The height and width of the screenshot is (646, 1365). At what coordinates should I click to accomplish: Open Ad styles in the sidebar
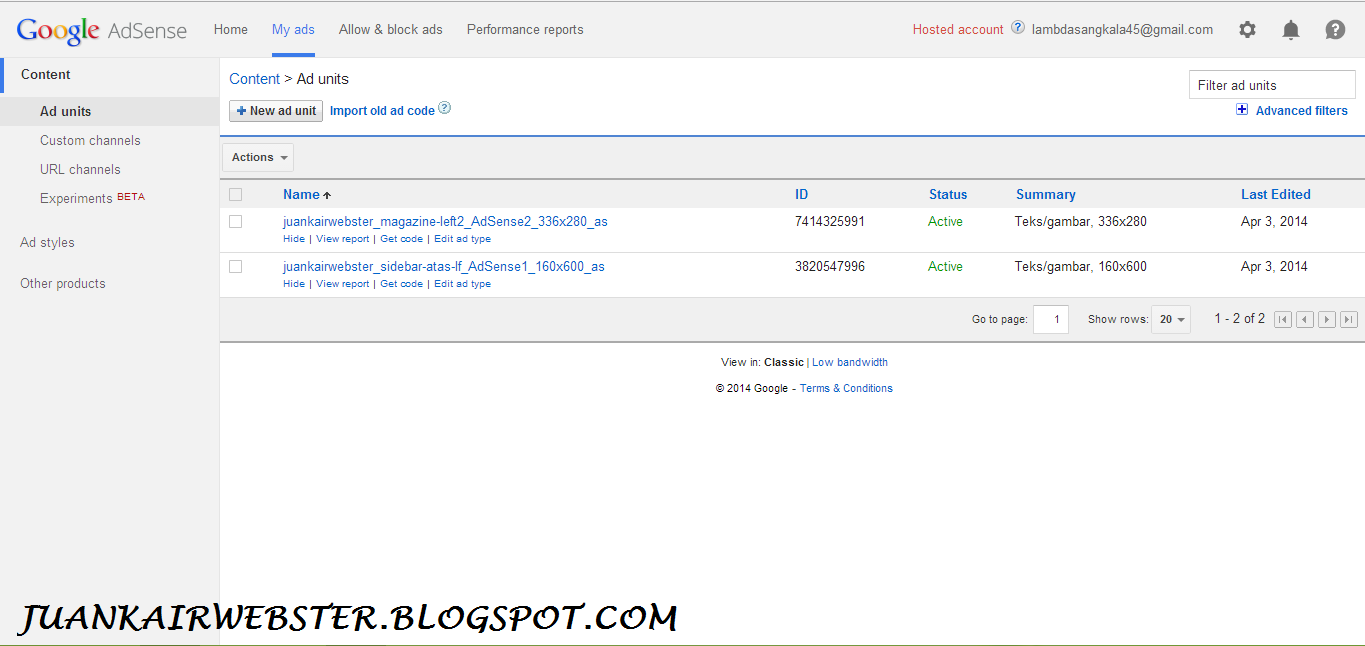pyautogui.click(x=47, y=242)
